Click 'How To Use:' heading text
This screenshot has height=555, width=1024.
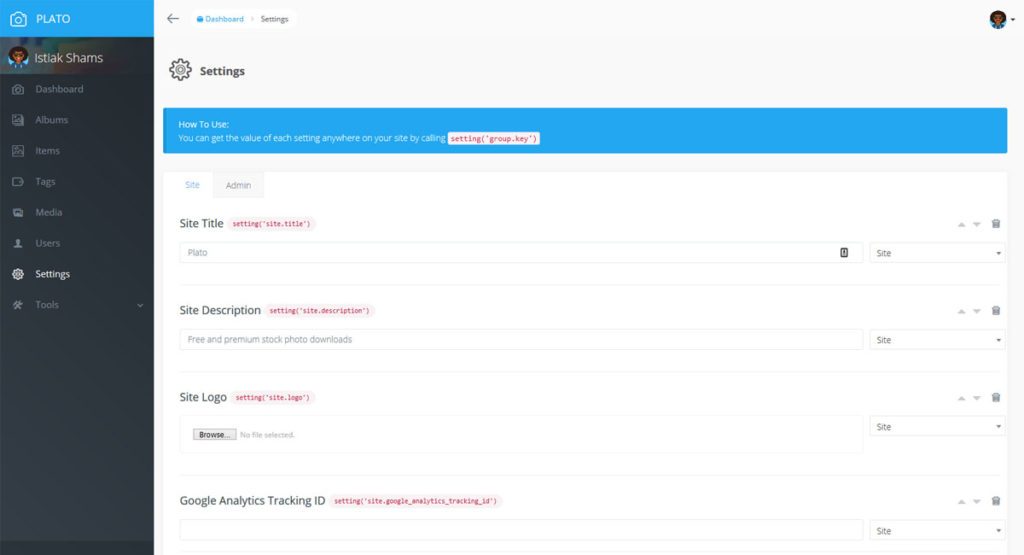point(204,124)
